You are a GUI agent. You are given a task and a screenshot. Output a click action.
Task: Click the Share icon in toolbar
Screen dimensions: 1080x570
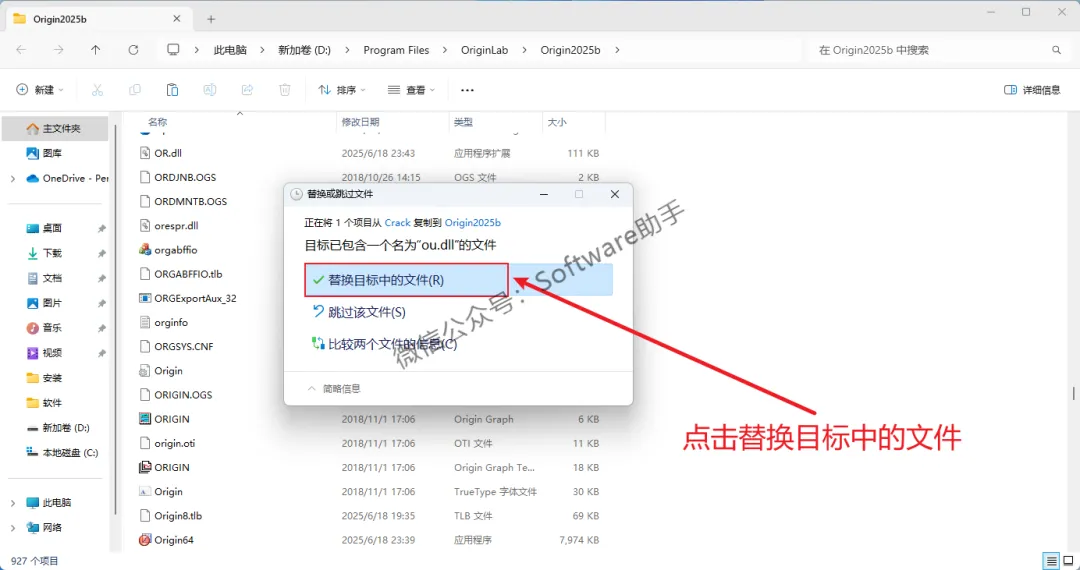pos(247,89)
